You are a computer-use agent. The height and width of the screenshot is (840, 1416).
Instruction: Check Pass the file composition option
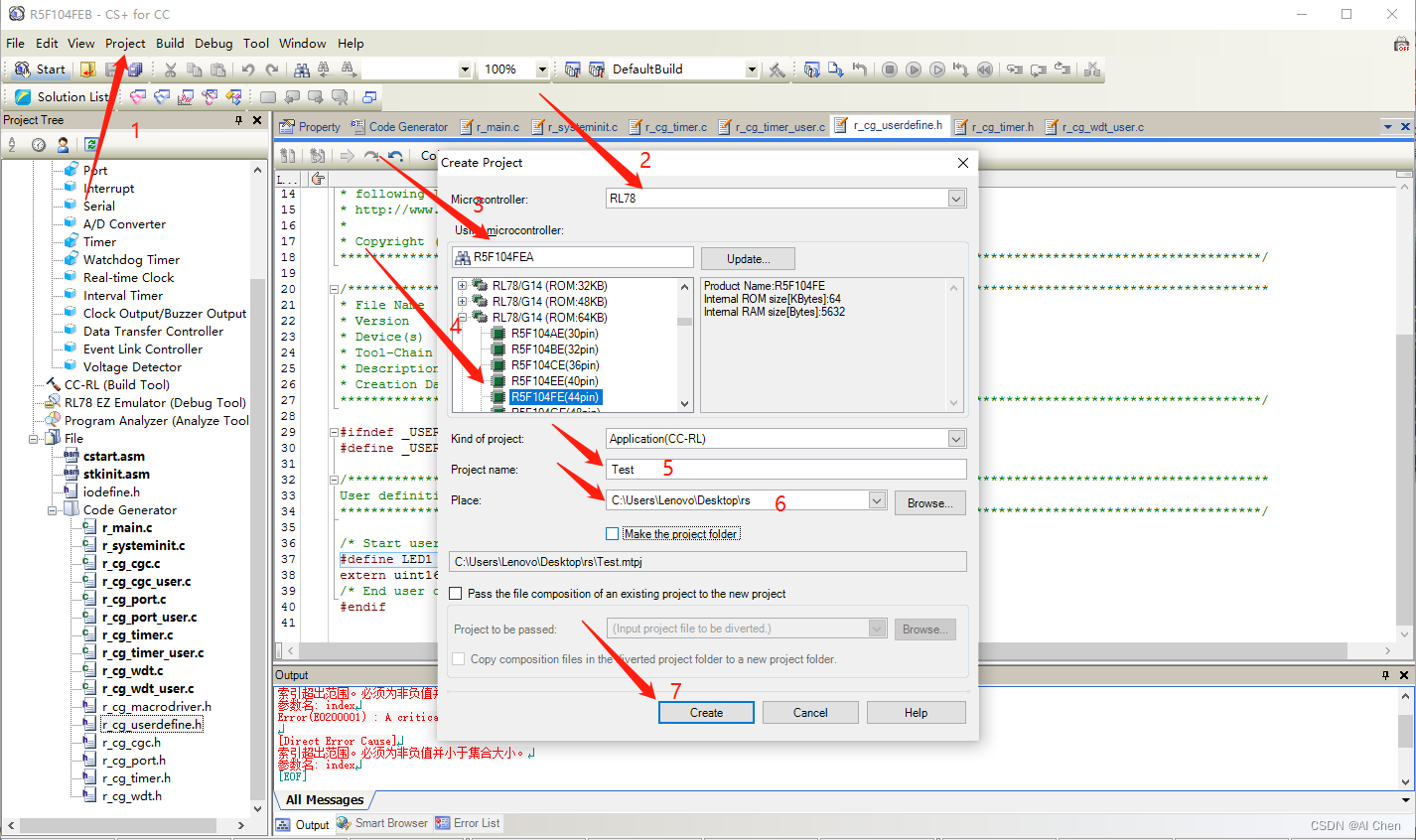pyautogui.click(x=455, y=594)
